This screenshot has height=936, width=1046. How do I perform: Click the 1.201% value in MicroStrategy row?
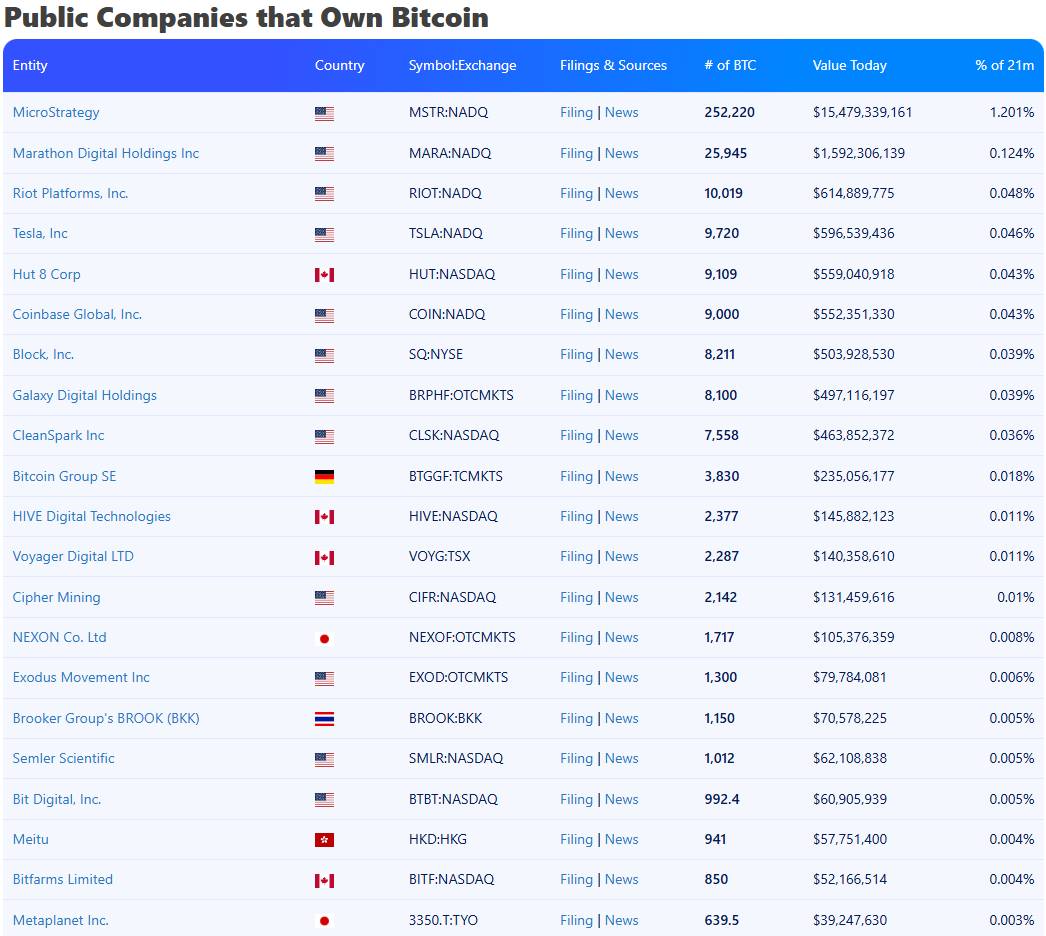(x=1012, y=112)
